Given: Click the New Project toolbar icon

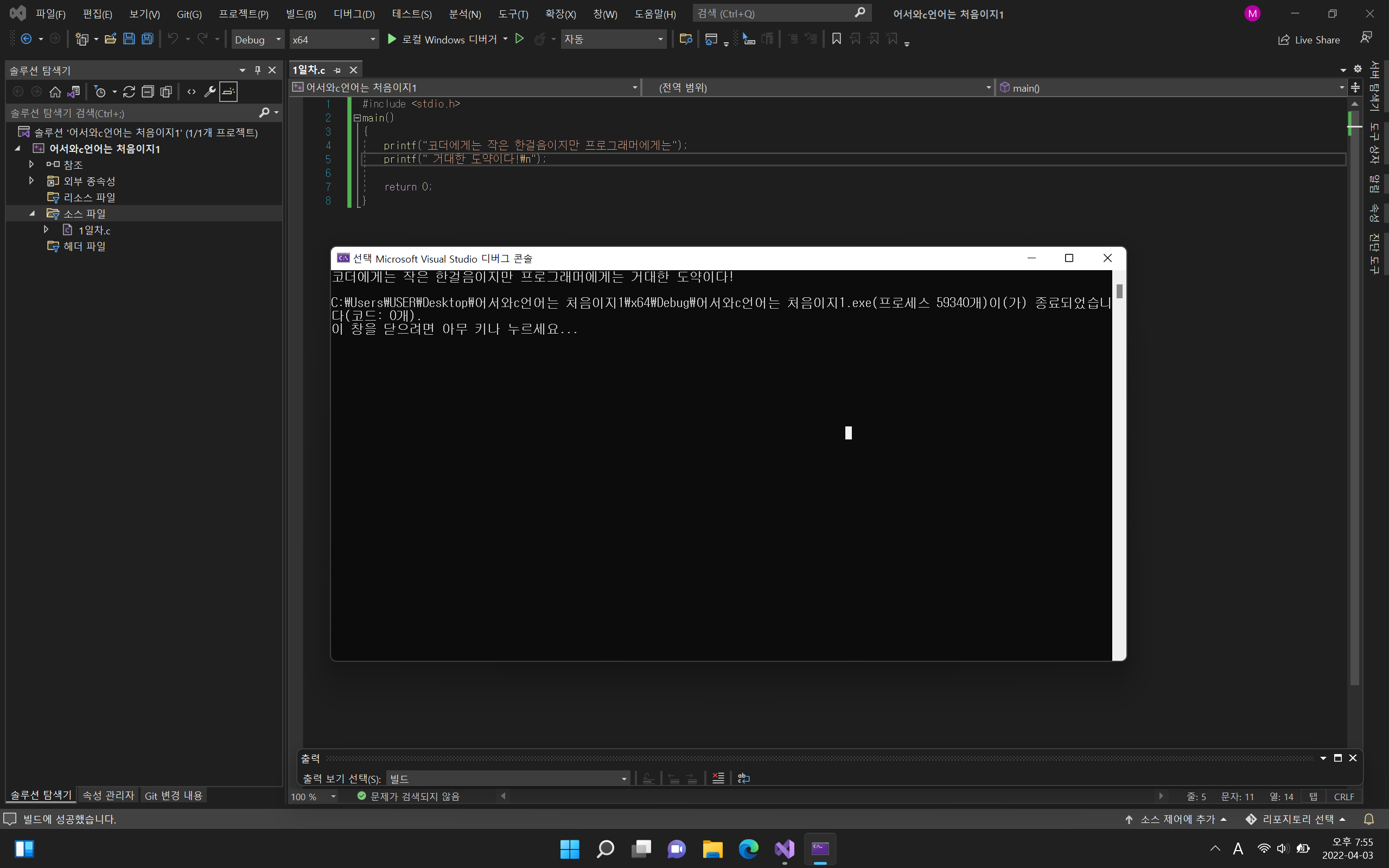Looking at the screenshot, I should point(82,39).
